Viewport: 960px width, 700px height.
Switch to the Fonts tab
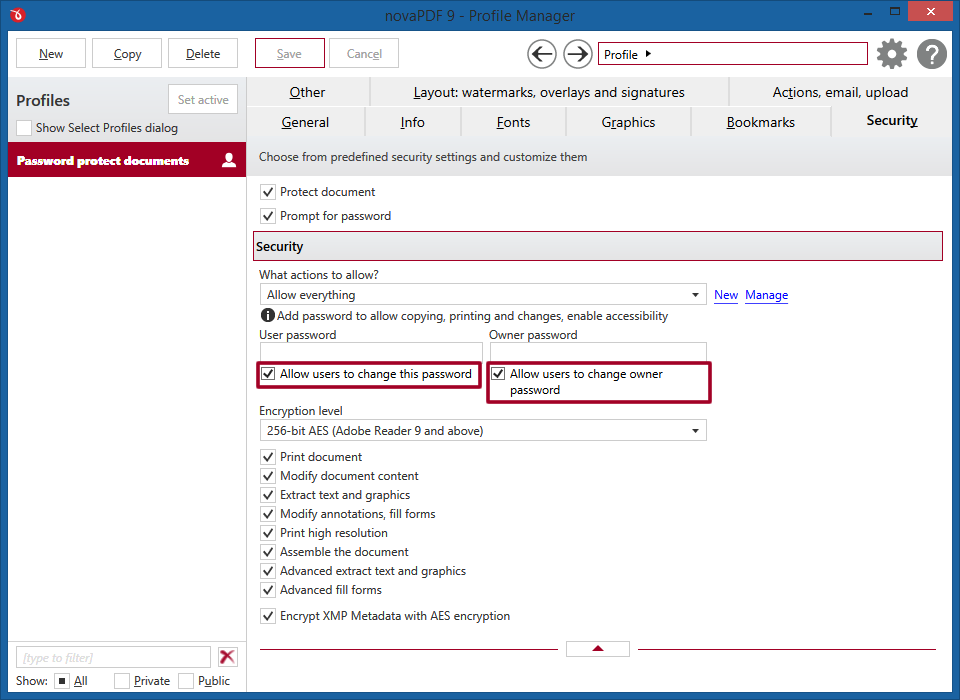point(513,122)
